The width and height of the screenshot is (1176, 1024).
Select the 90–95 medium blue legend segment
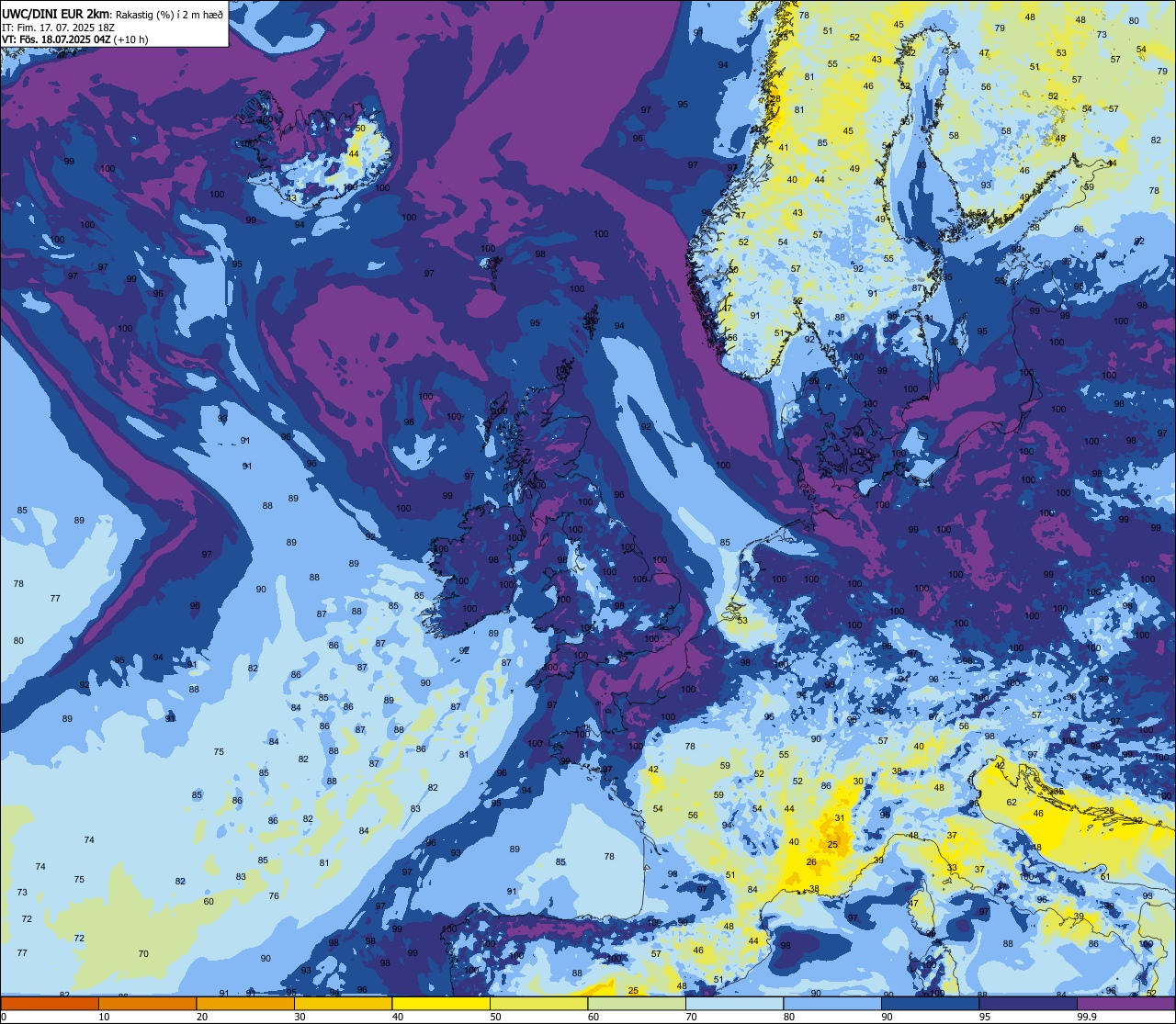[x=930, y=1003]
